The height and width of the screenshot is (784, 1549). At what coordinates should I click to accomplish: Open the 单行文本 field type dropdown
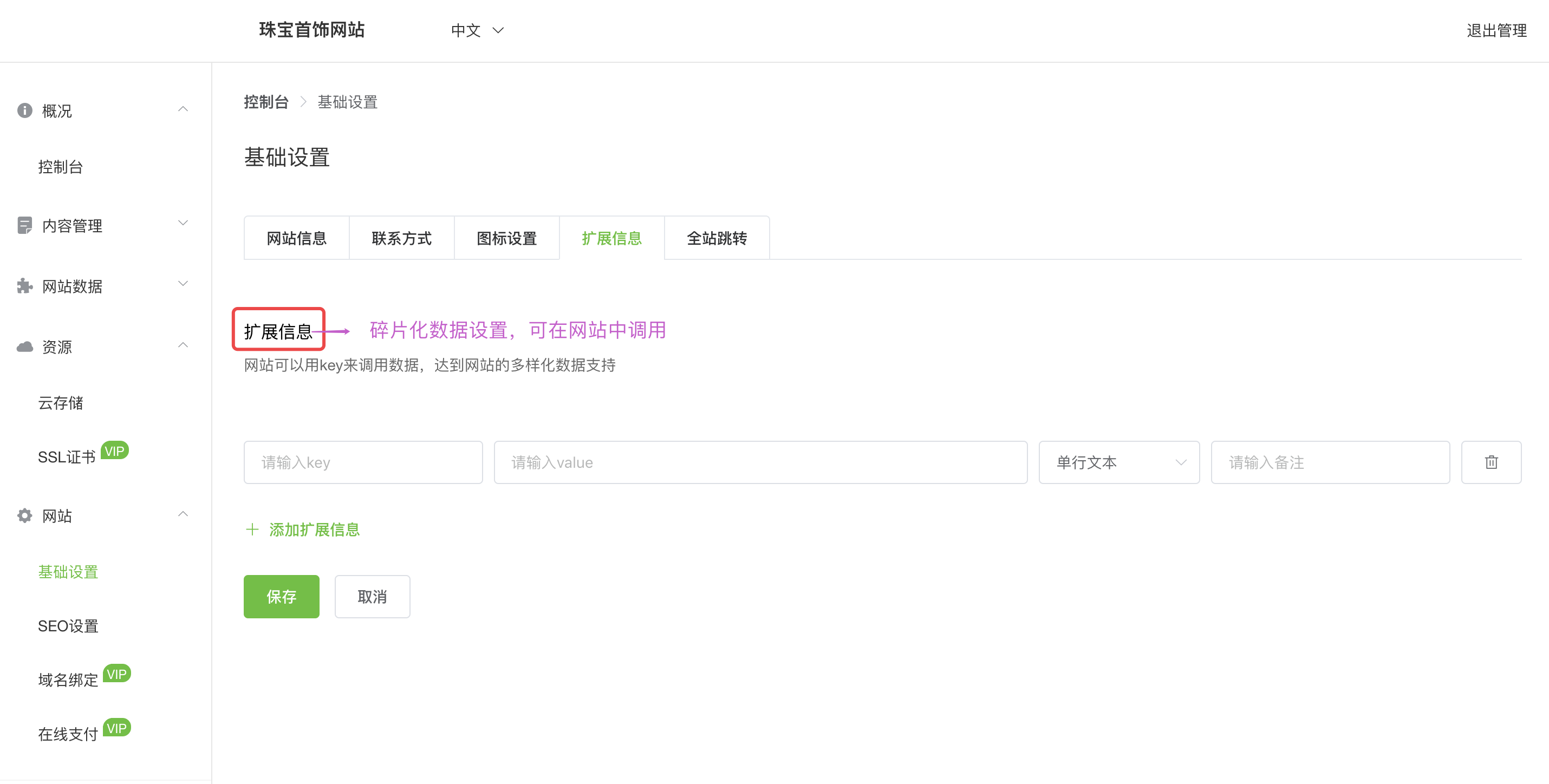(1119, 462)
